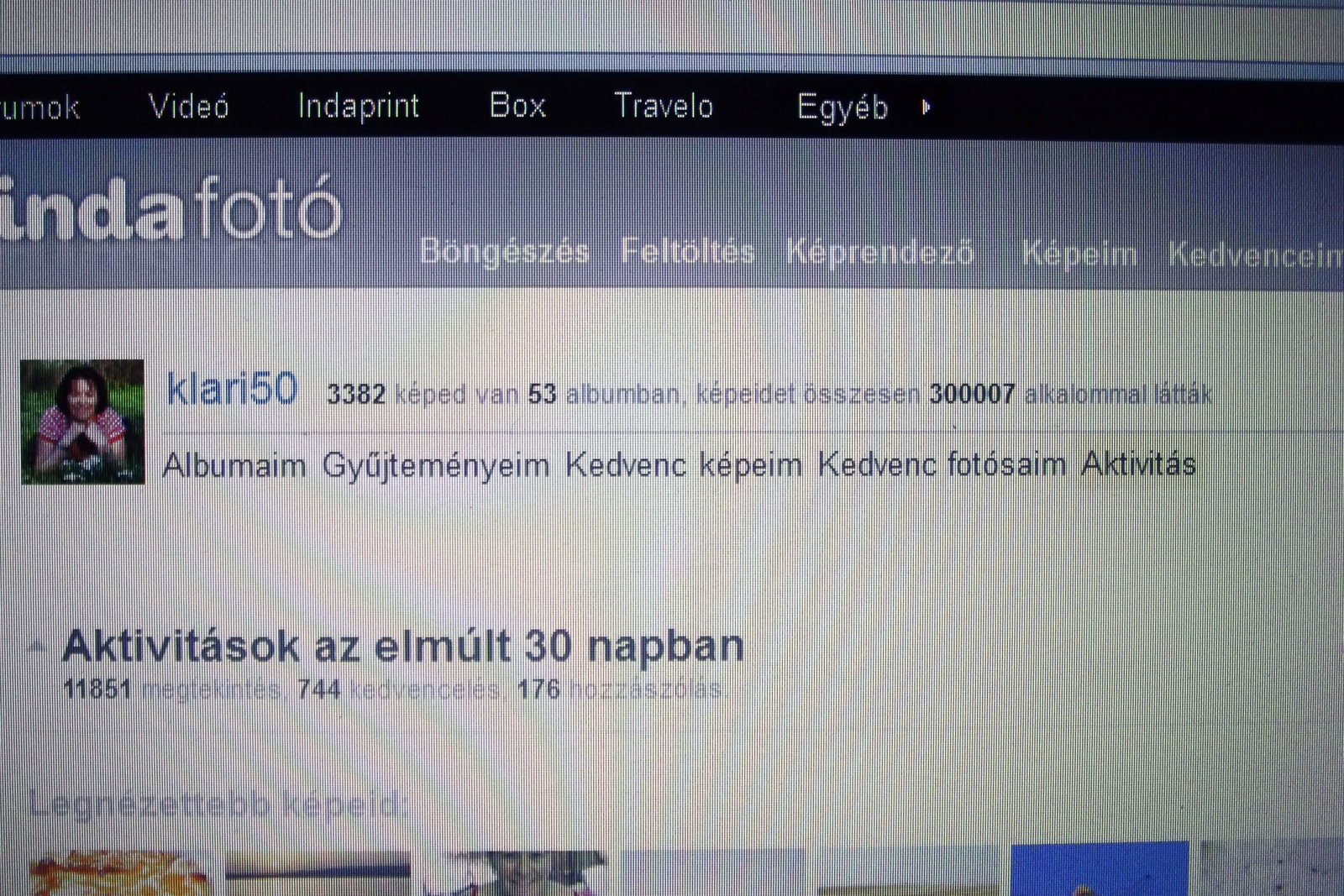
Task: Open Travelo in the top bar
Action: (x=664, y=106)
